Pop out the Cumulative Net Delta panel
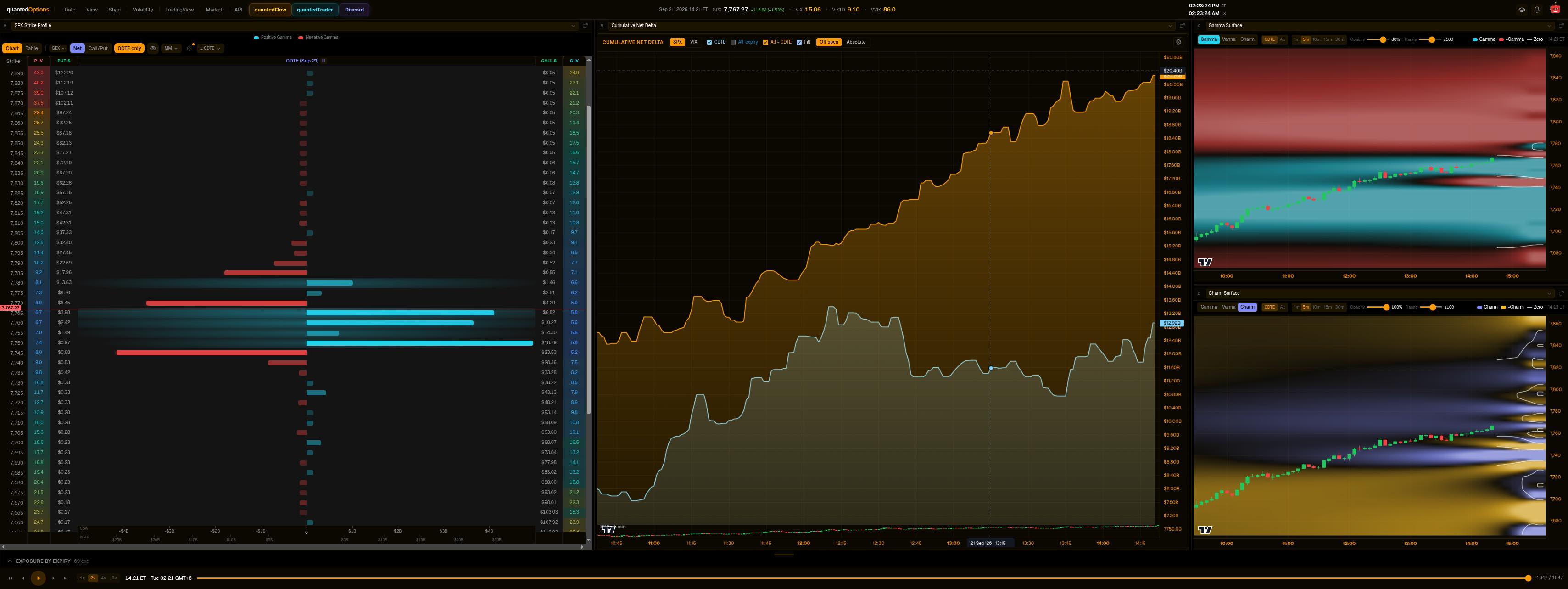1568x589 pixels. (x=1183, y=26)
